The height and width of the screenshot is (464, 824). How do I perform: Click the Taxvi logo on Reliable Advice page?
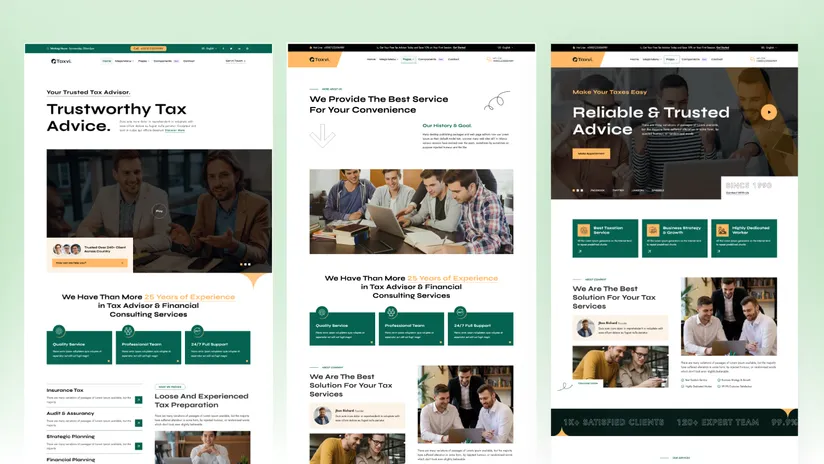coord(582,59)
